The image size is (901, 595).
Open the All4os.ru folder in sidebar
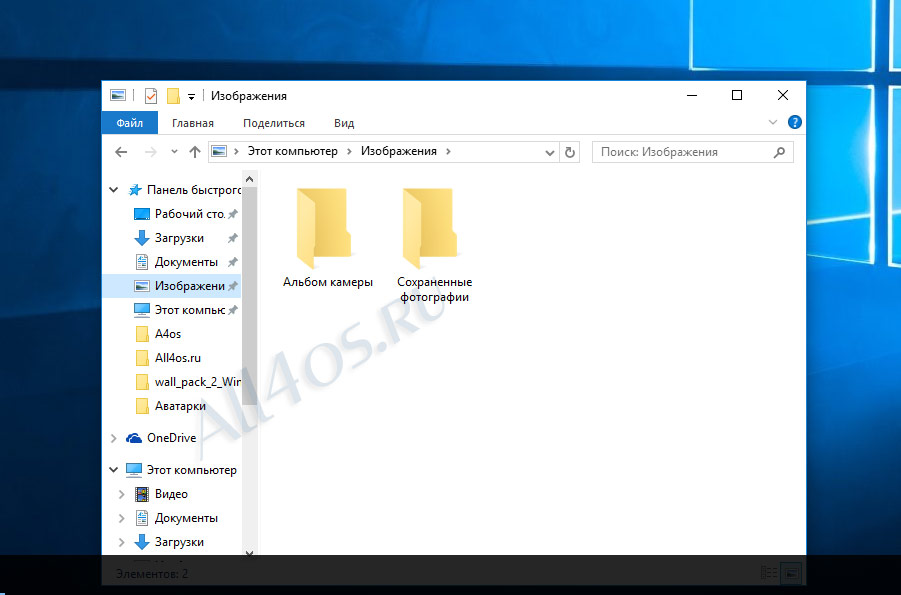point(168,358)
